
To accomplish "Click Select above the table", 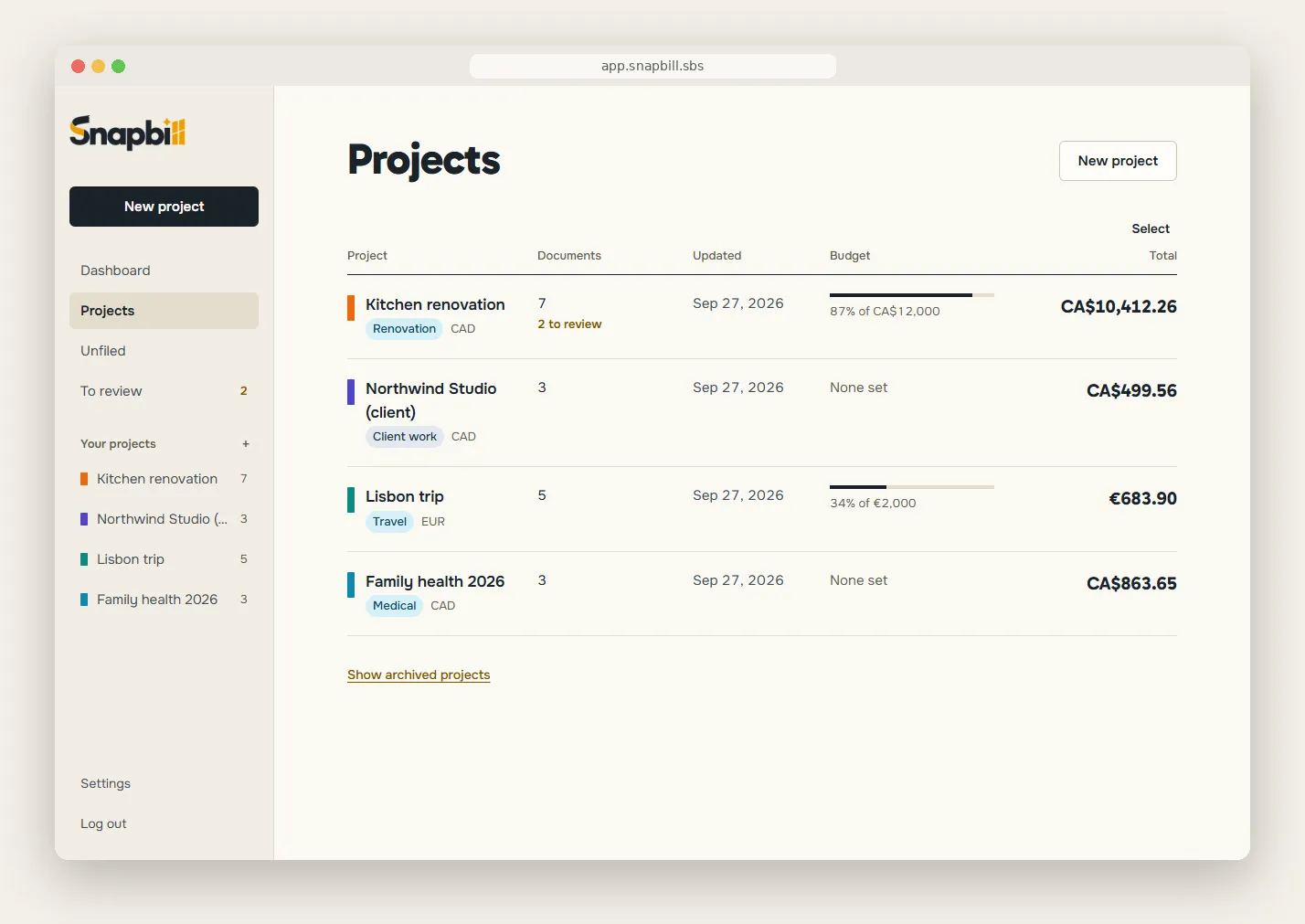I will 1151,228.
